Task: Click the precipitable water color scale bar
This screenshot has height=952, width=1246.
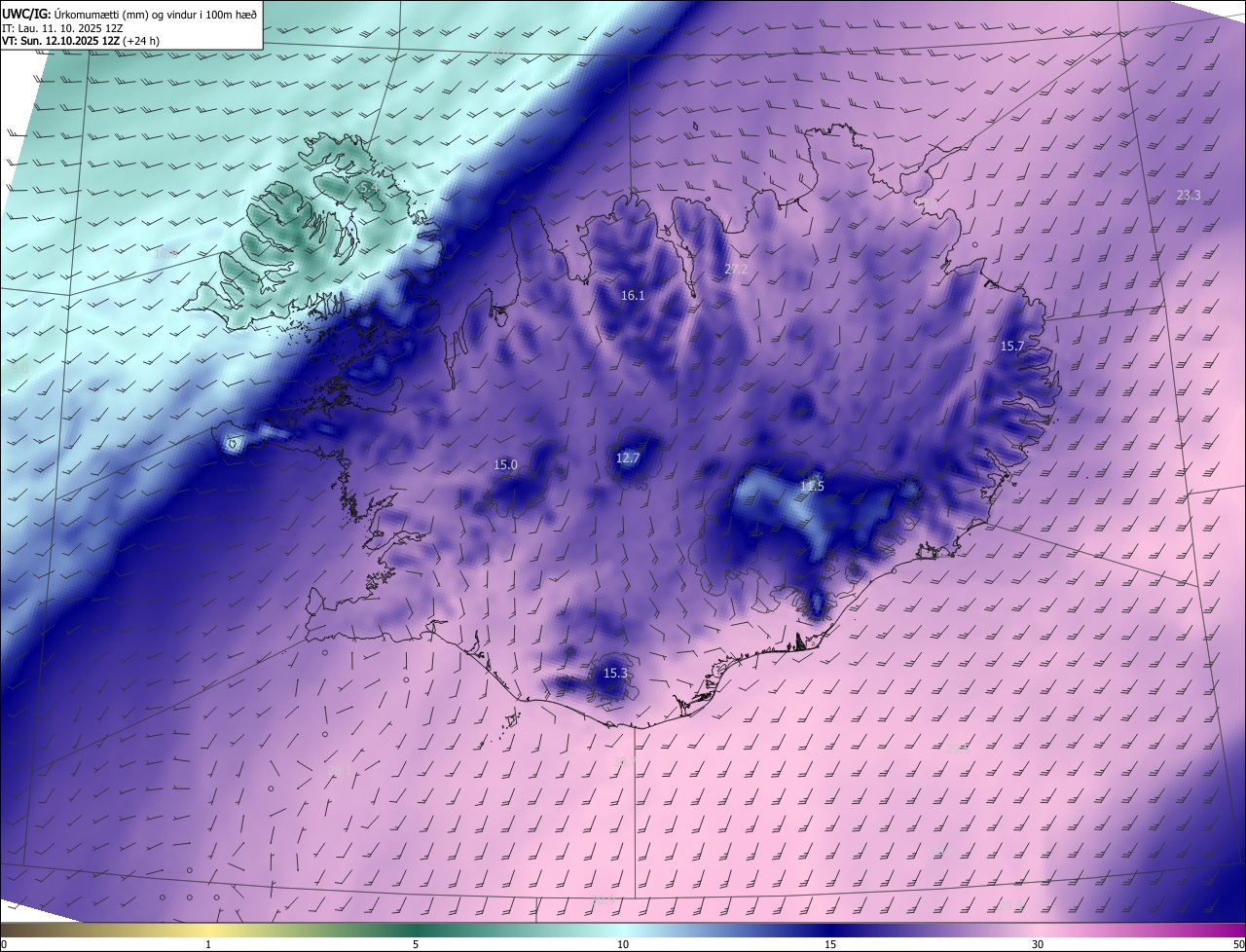Action: point(623,930)
